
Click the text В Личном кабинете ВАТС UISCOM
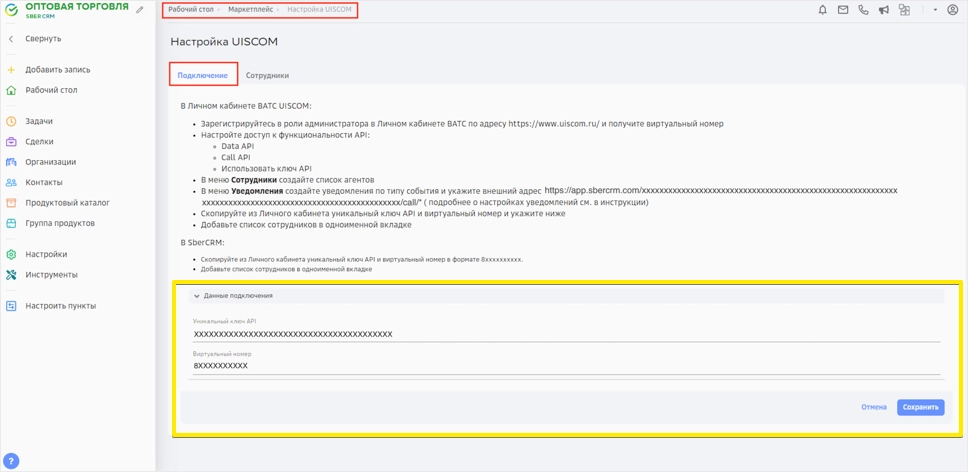click(246, 106)
